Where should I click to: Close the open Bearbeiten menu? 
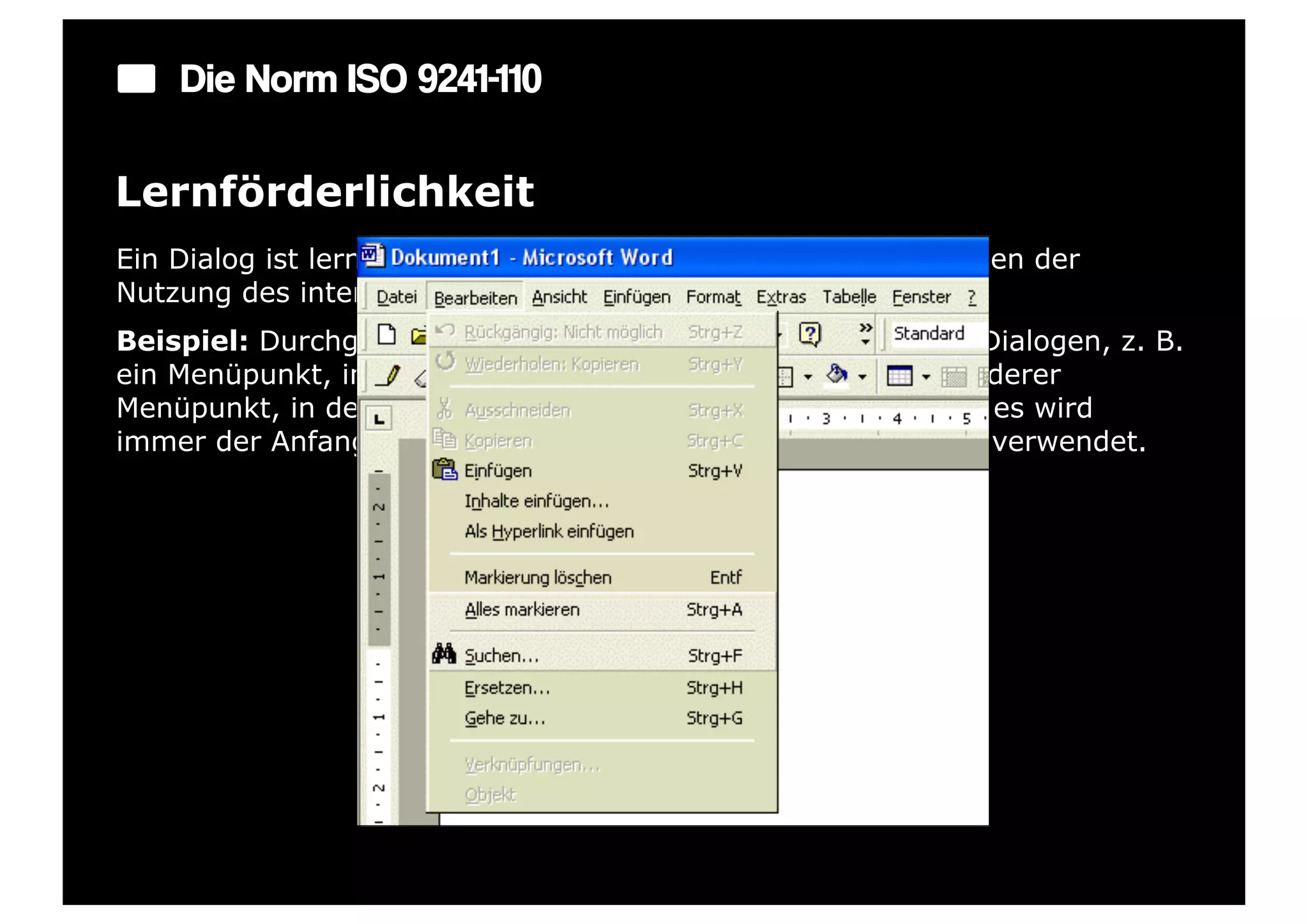pos(475,298)
